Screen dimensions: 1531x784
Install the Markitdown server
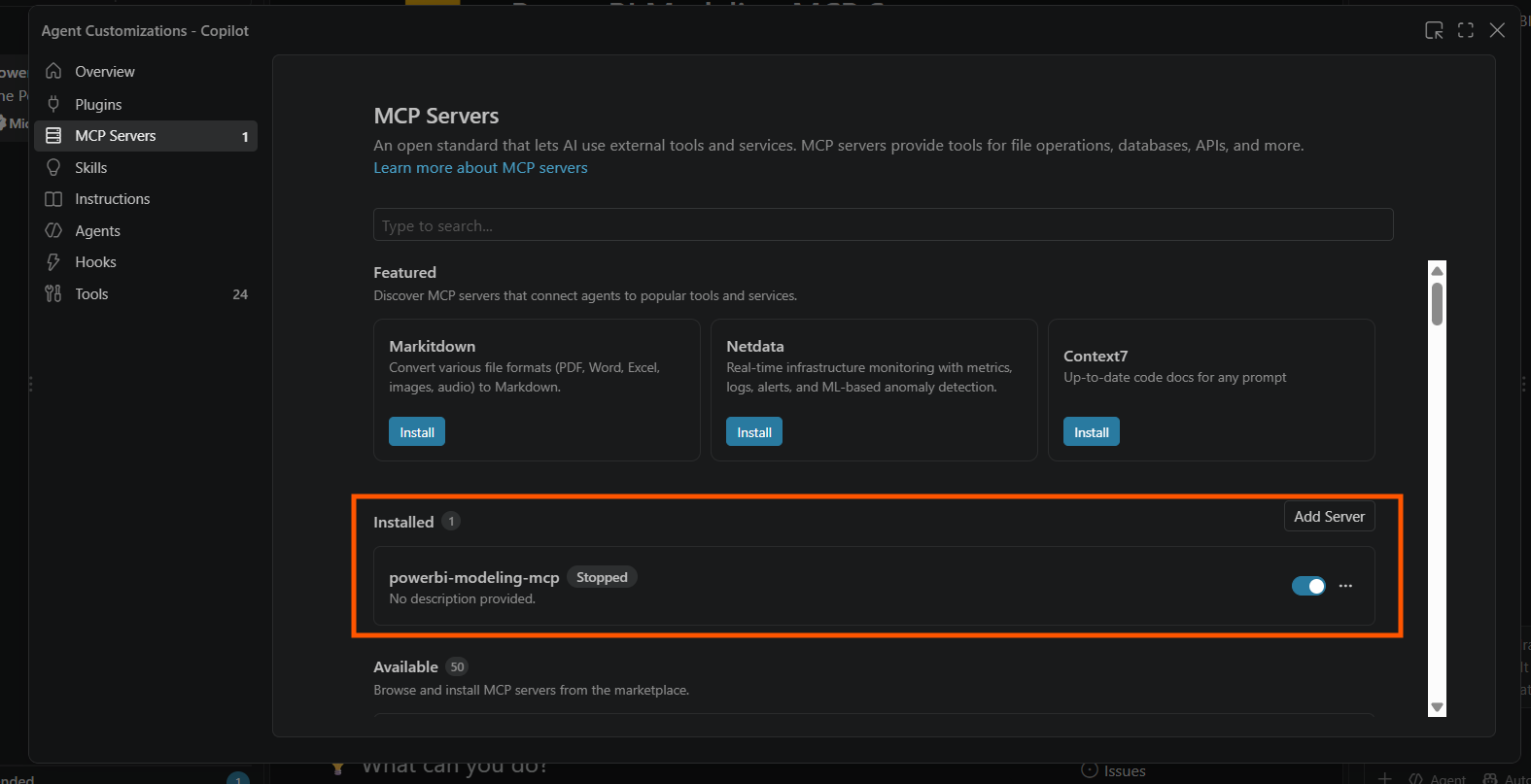coord(417,432)
